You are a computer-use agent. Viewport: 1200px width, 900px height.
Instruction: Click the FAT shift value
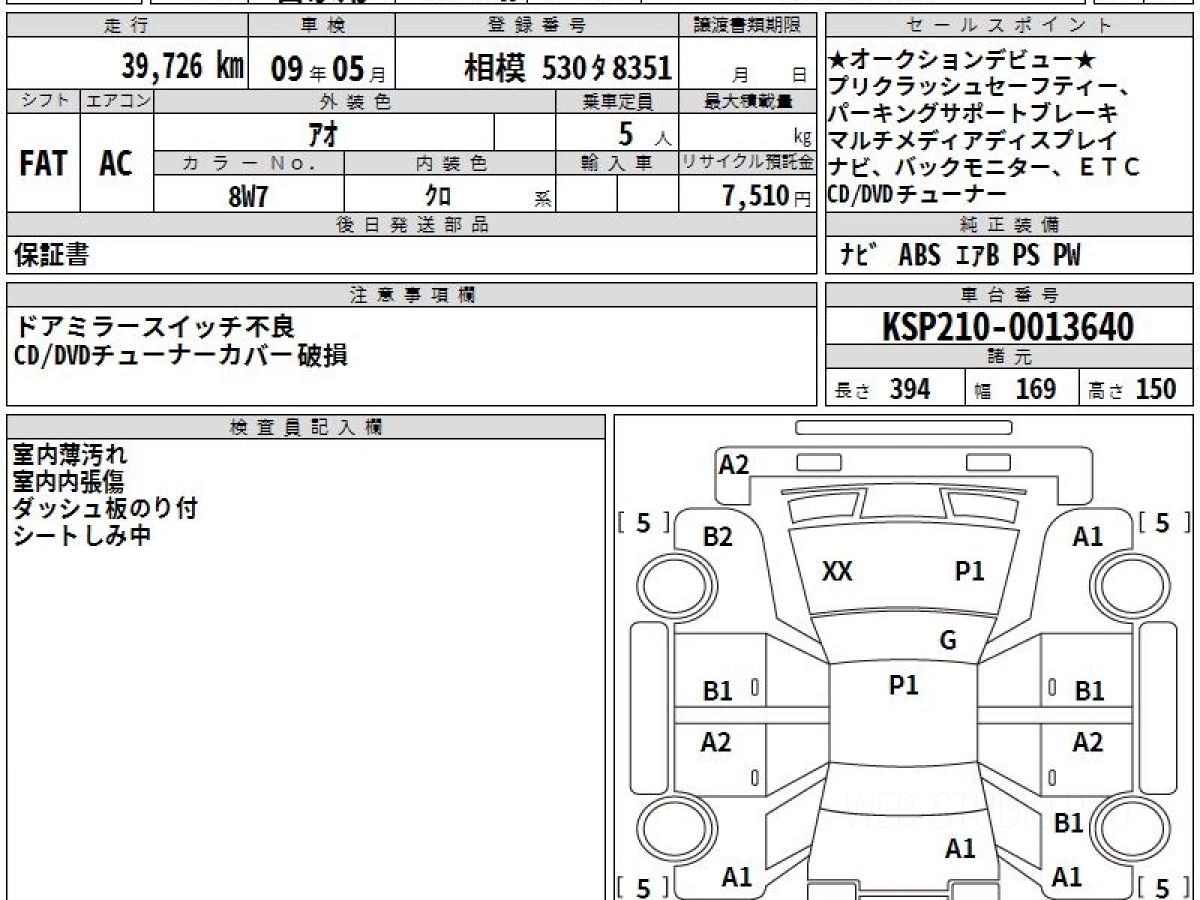pos(43,164)
